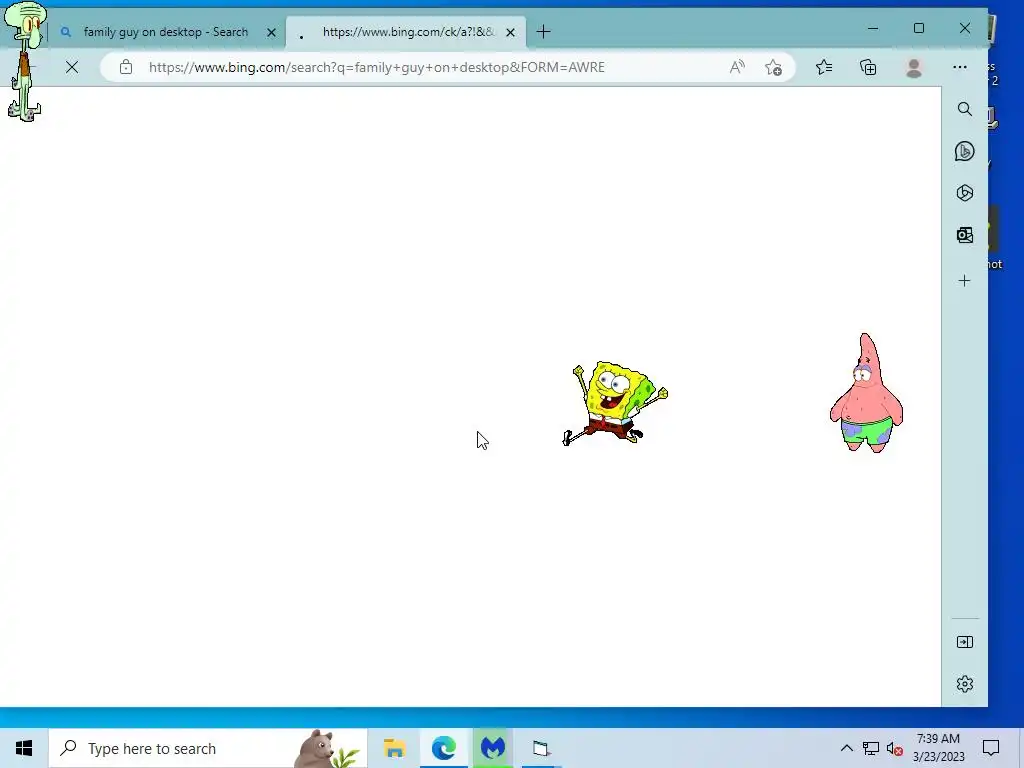Open the browser profile menu
1024x768 pixels.
(x=914, y=67)
